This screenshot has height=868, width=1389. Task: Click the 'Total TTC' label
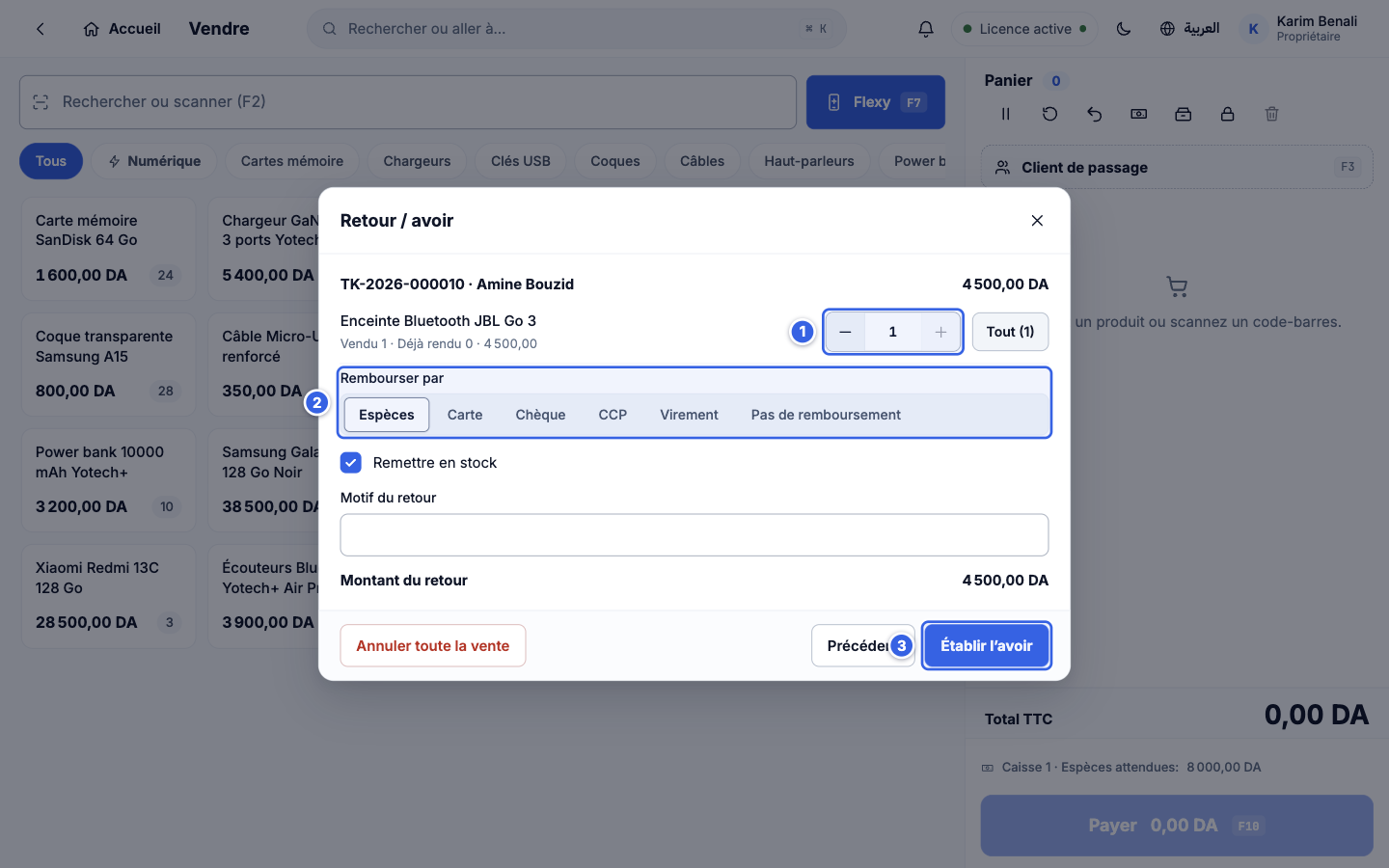[x=1019, y=719]
